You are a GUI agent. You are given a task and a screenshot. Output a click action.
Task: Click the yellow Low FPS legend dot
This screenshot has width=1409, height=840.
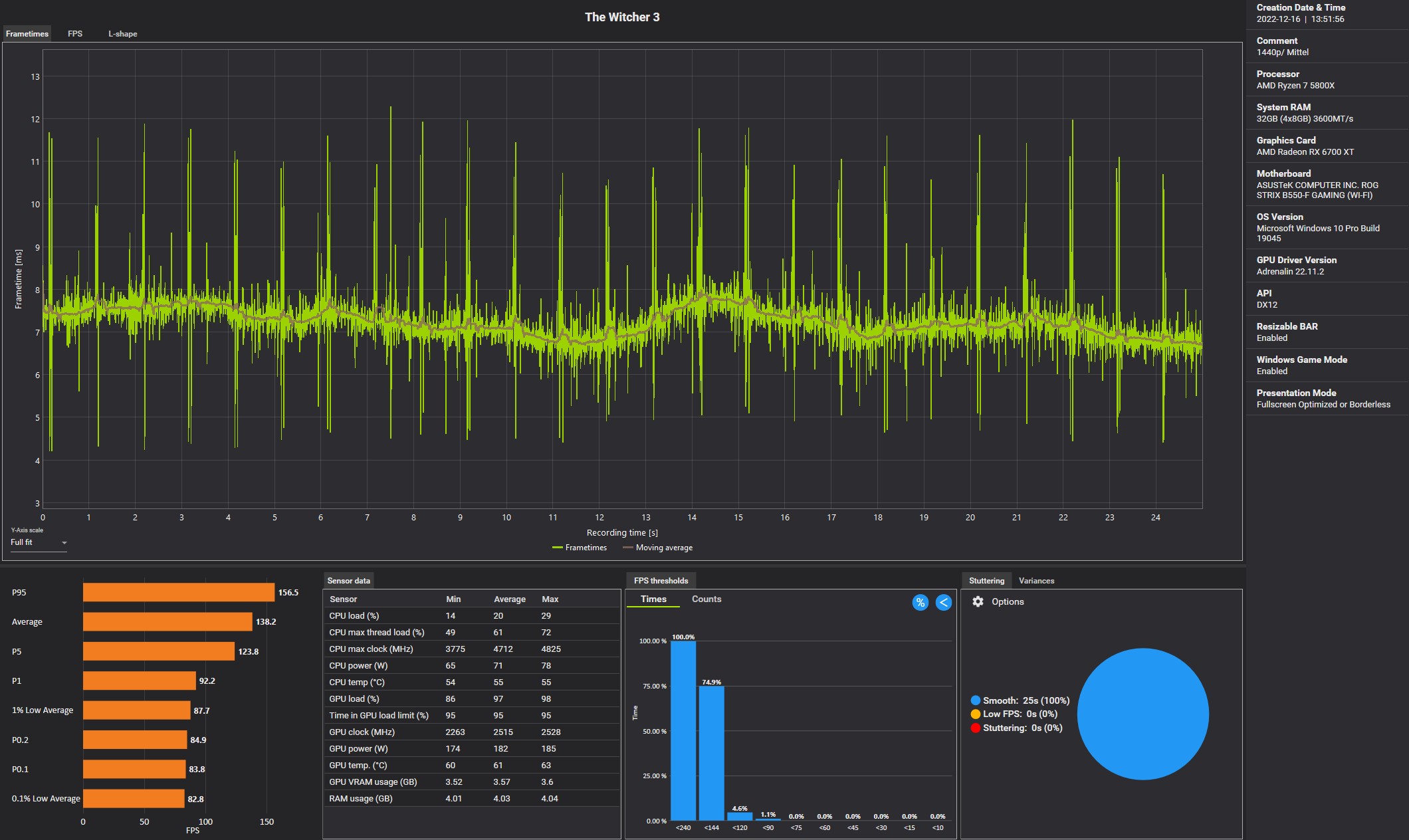click(975, 714)
